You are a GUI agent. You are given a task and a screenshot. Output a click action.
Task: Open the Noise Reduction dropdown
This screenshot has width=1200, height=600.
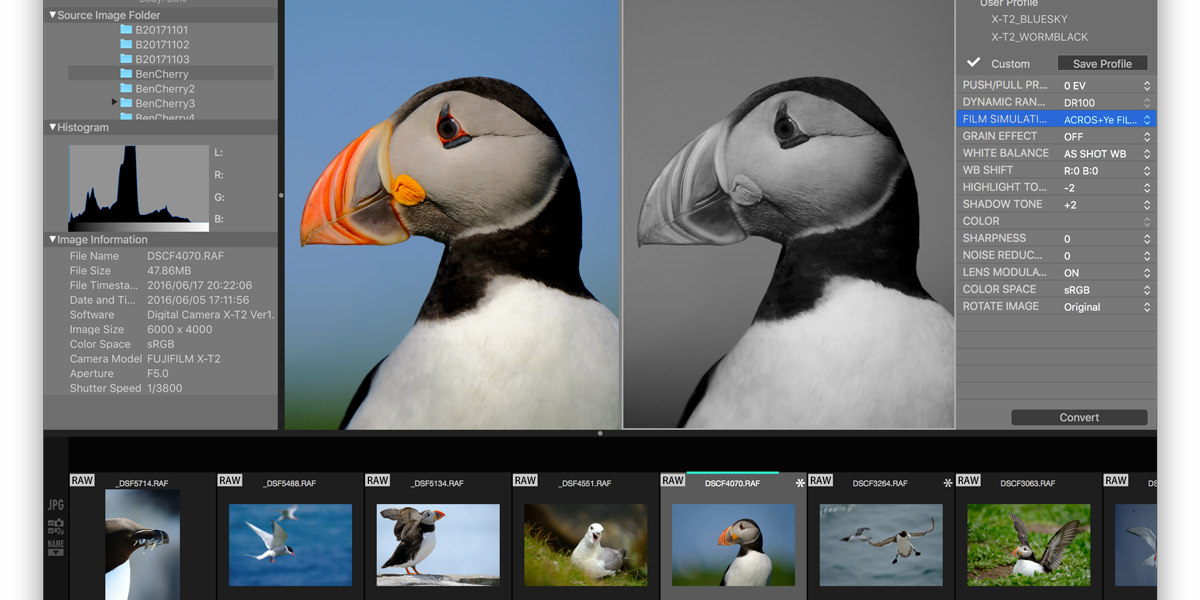click(1106, 255)
